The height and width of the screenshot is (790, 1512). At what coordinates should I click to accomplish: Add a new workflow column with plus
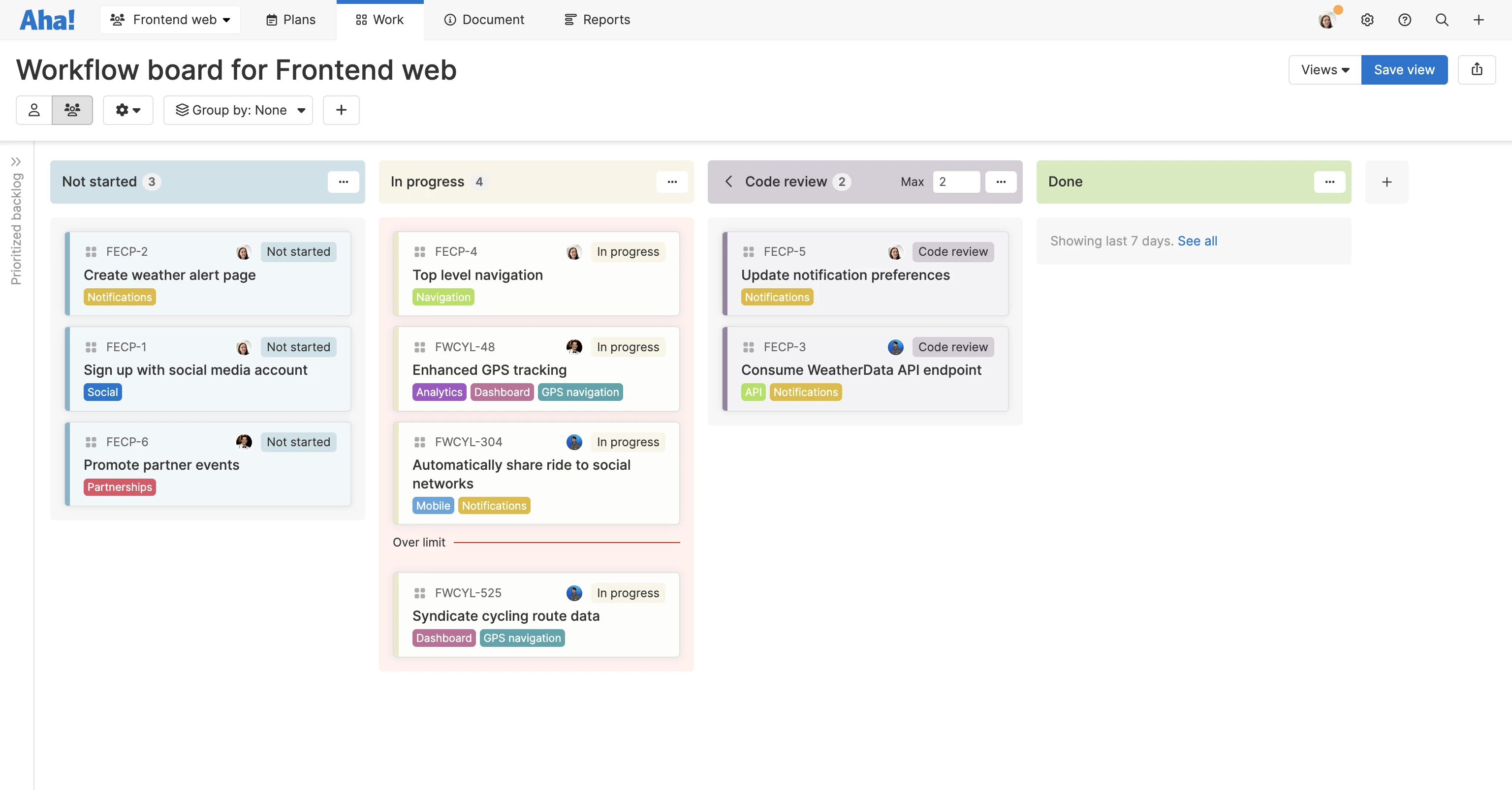(1386, 182)
